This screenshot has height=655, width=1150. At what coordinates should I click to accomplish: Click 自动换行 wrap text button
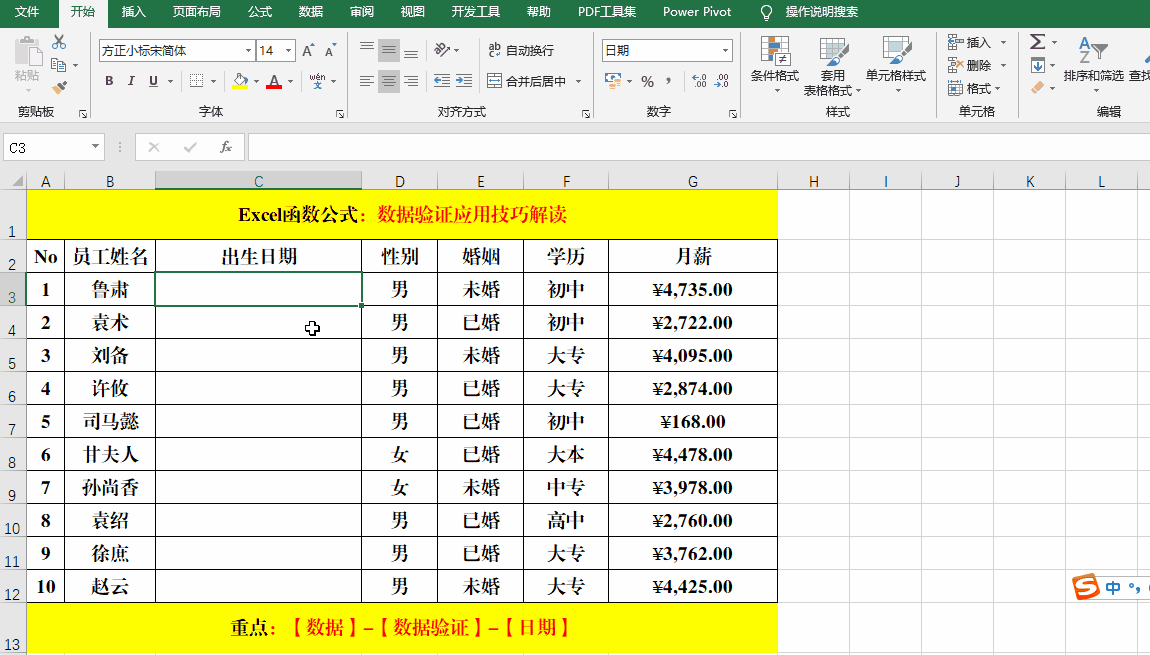521,50
